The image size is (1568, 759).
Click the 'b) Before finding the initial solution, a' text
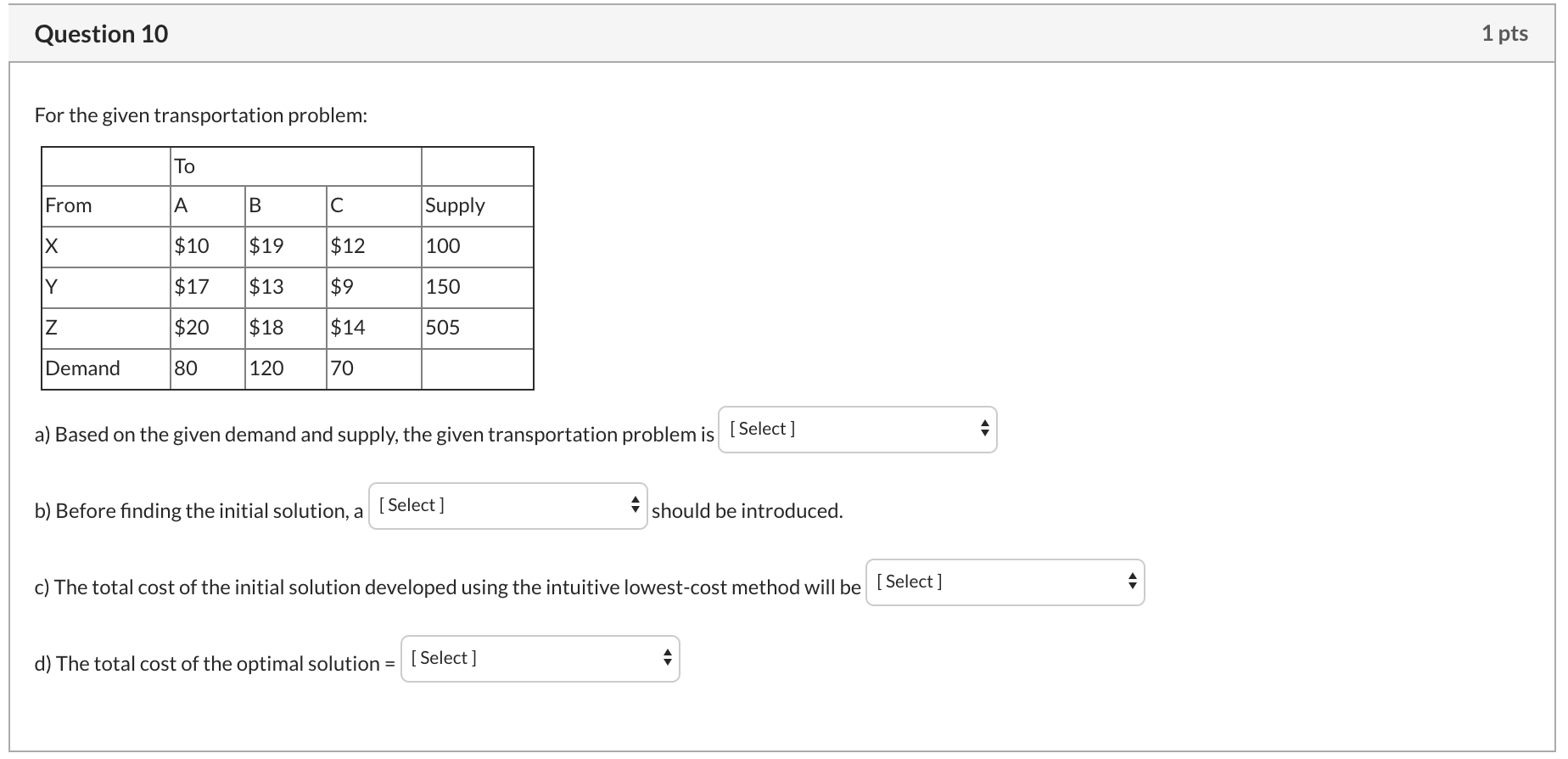199,511
